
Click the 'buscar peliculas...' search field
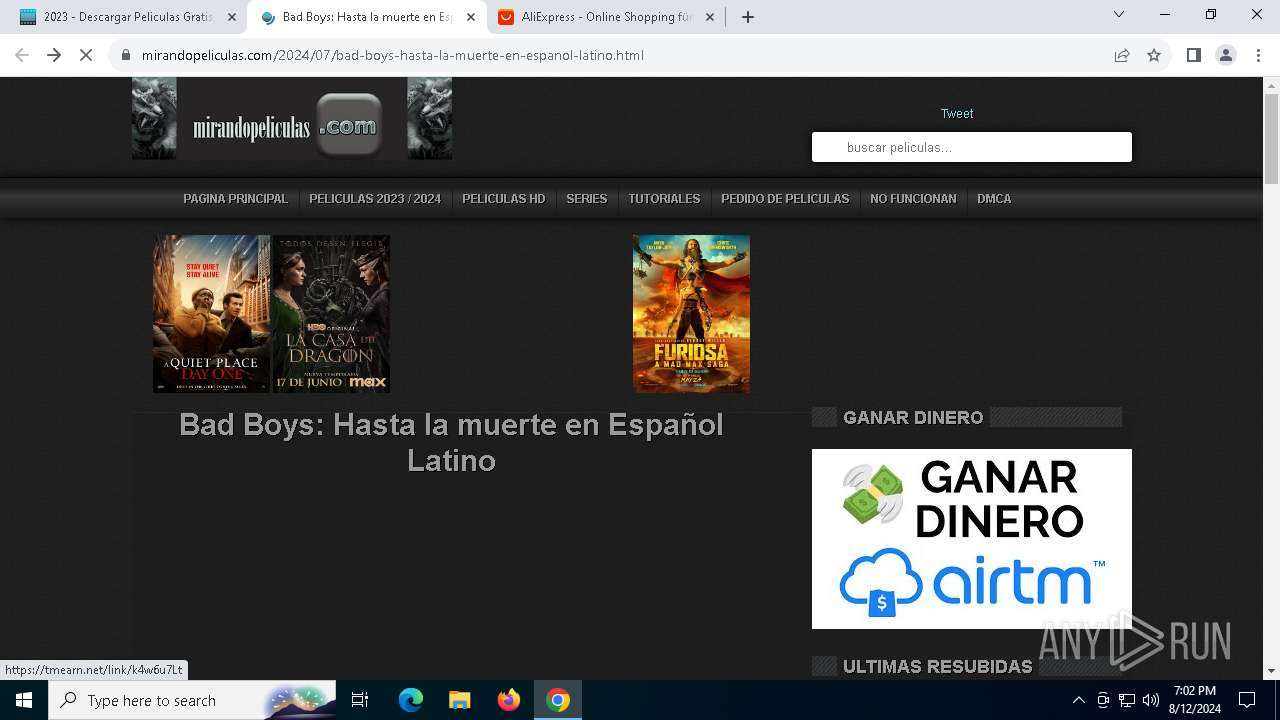(972, 147)
